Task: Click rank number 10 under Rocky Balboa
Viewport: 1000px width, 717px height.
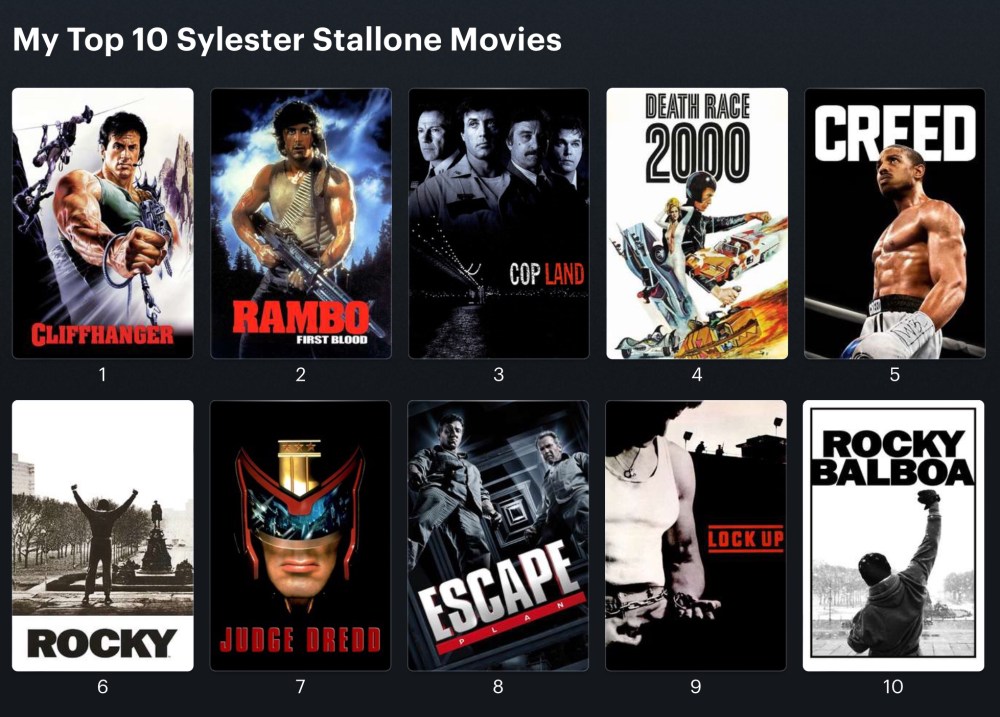Action: tap(893, 686)
